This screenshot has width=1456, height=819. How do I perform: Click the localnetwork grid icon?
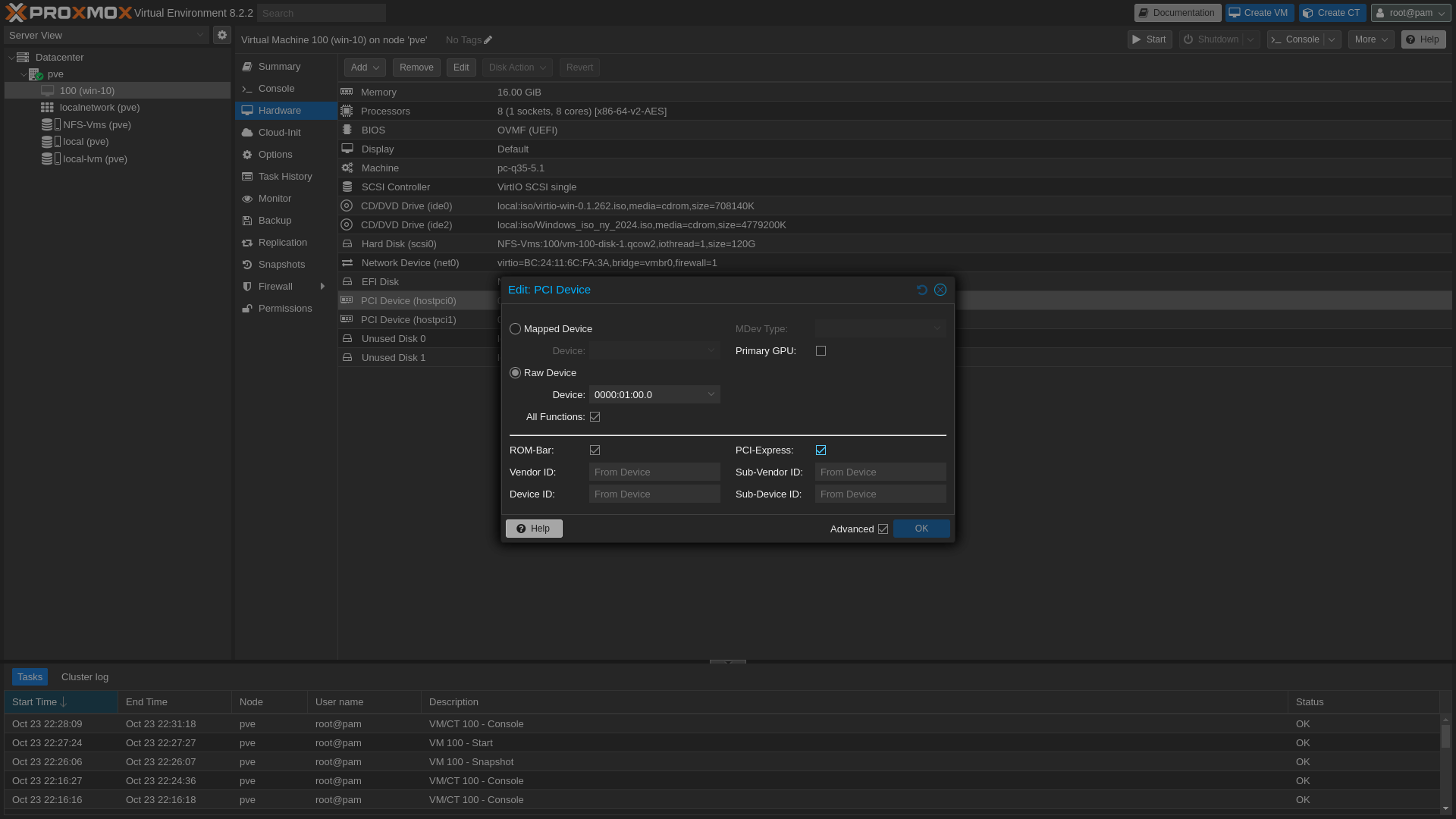pyautogui.click(x=47, y=108)
